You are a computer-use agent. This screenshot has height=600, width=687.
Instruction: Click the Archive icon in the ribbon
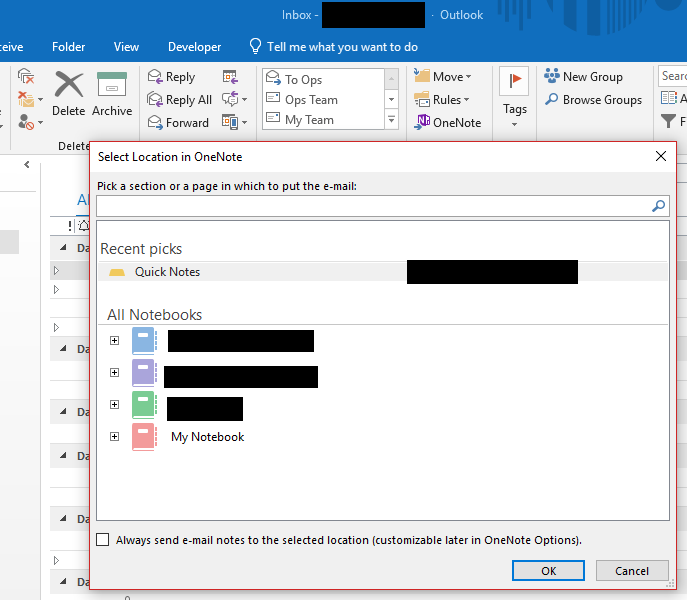pyautogui.click(x=112, y=93)
